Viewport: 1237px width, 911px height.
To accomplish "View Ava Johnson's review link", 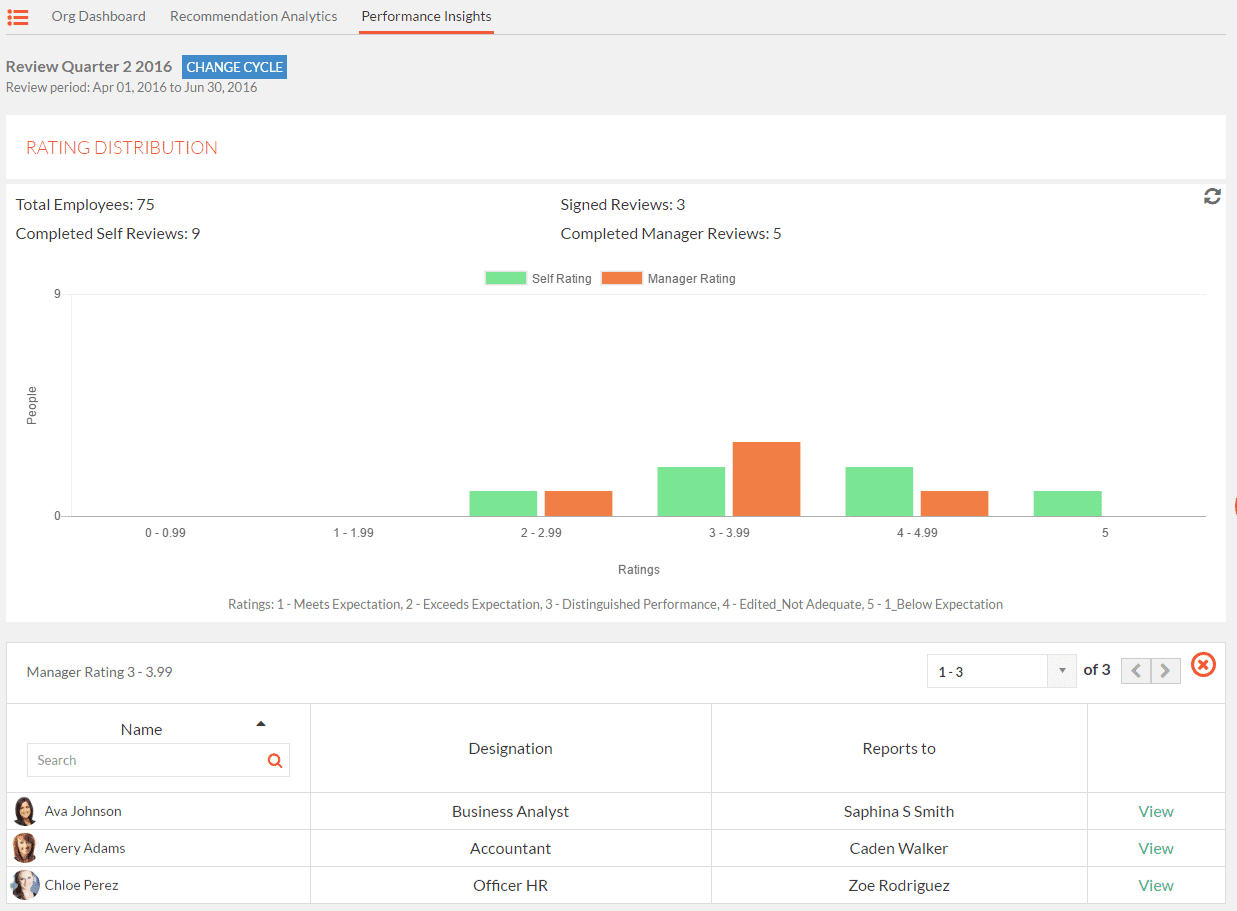I will coord(1156,811).
